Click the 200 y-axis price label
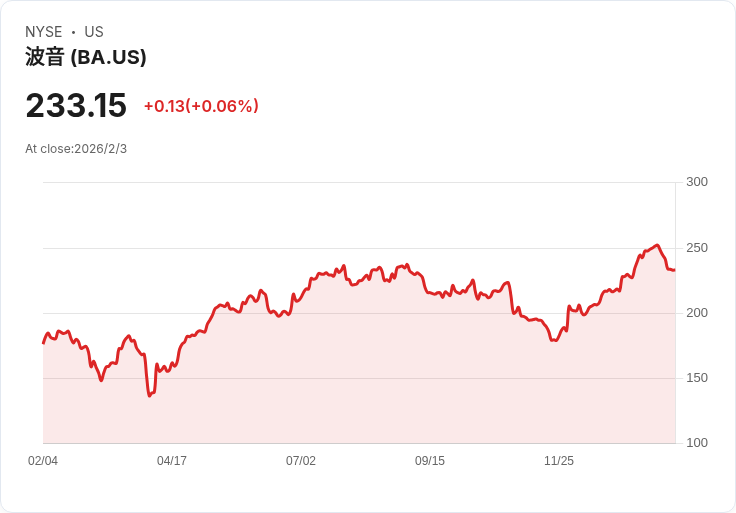Image resolution: width=736 pixels, height=513 pixels. click(697, 313)
